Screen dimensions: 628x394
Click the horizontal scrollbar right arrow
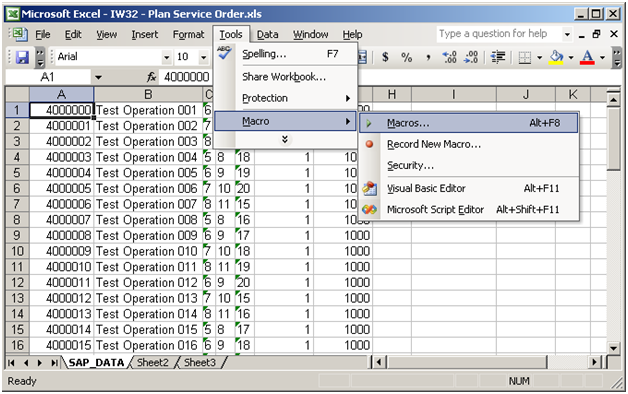(595, 363)
